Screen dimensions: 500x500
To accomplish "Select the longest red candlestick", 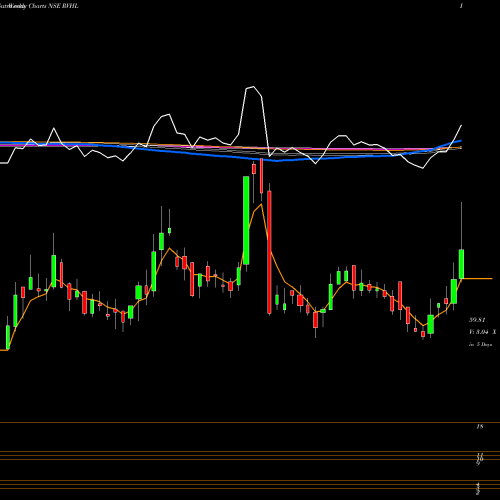I will [269, 252].
